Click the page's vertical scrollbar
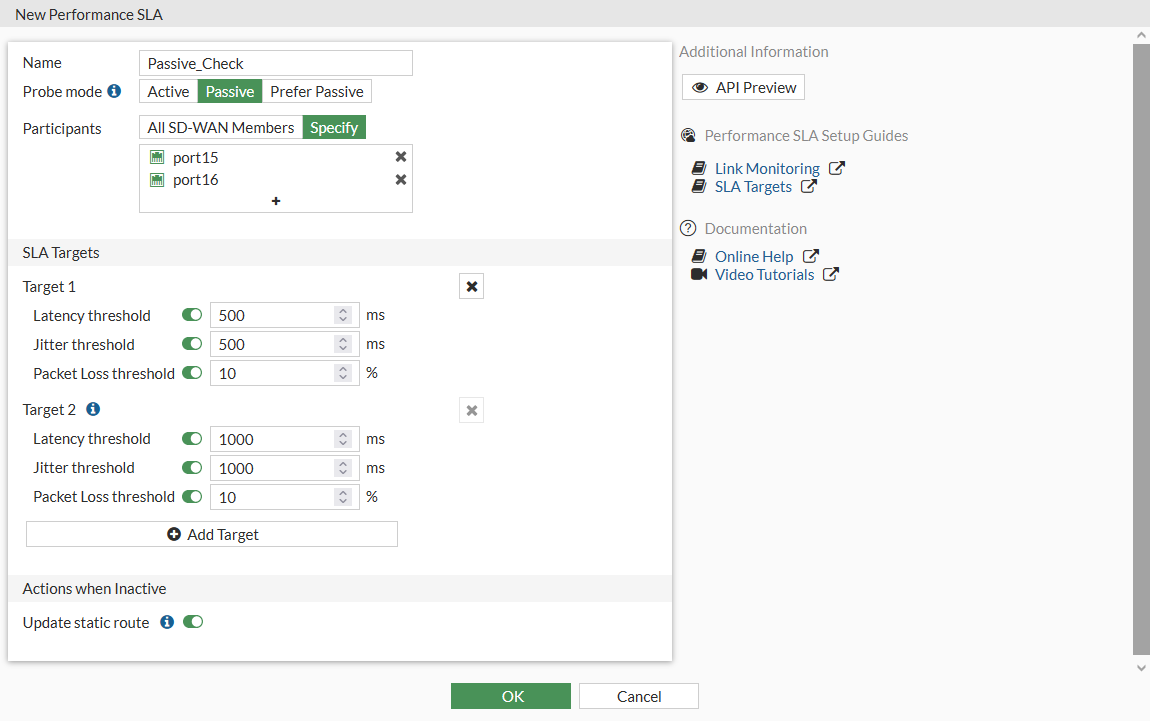 (1141, 350)
